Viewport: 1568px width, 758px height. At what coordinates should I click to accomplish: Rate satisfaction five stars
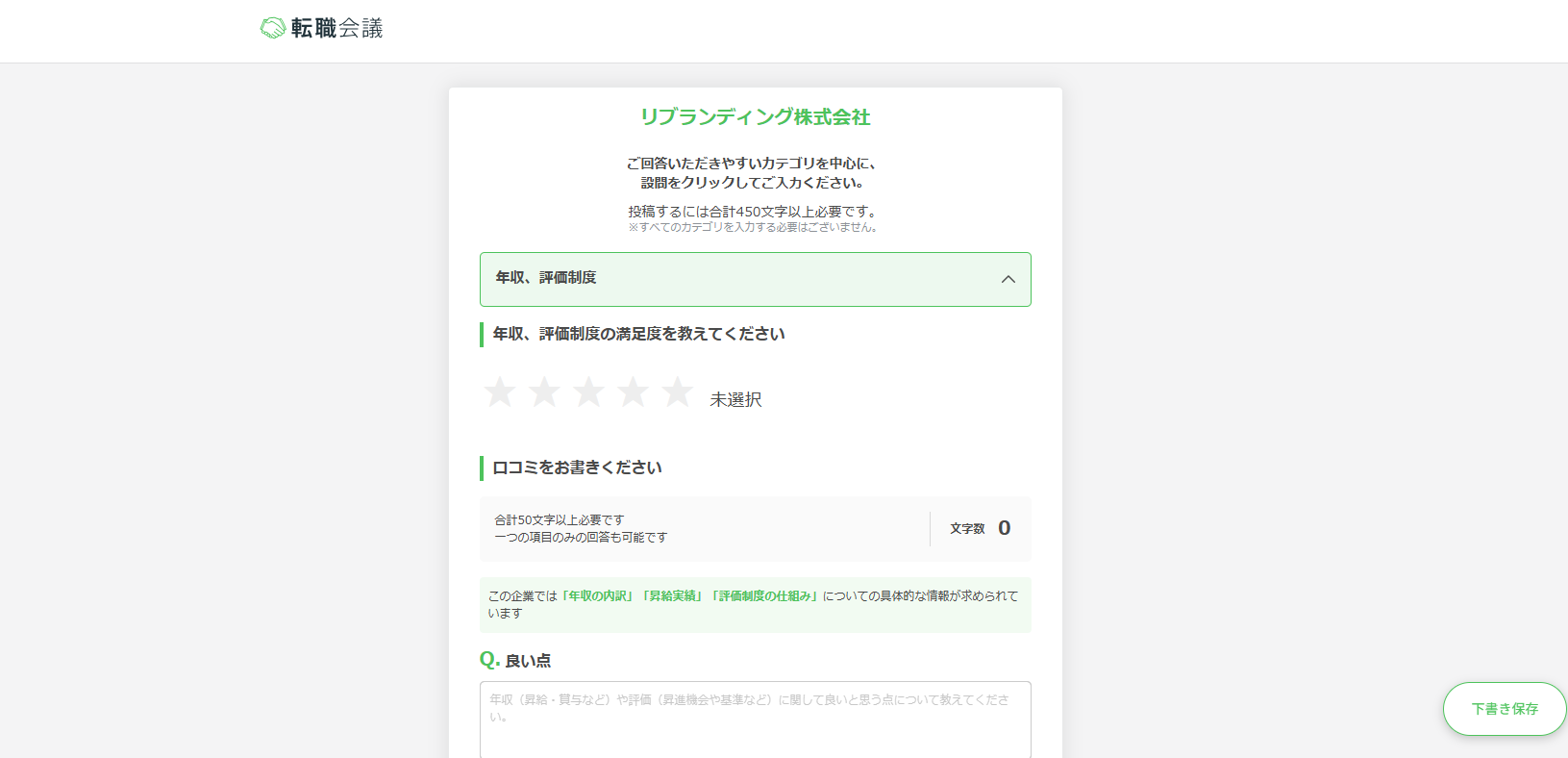click(677, 392)
